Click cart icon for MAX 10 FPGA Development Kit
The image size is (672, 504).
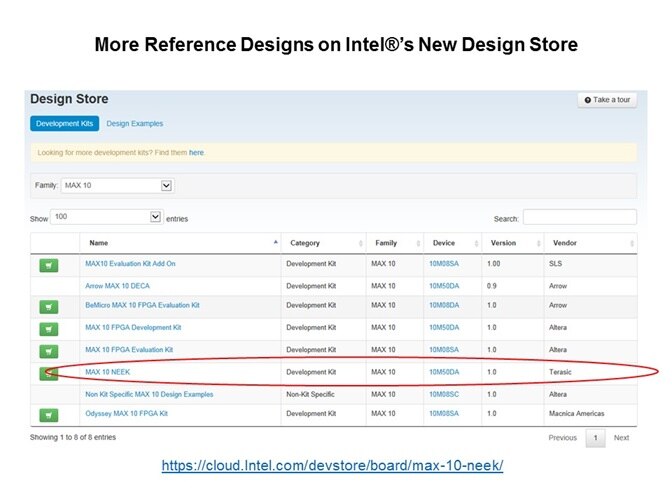48,329
